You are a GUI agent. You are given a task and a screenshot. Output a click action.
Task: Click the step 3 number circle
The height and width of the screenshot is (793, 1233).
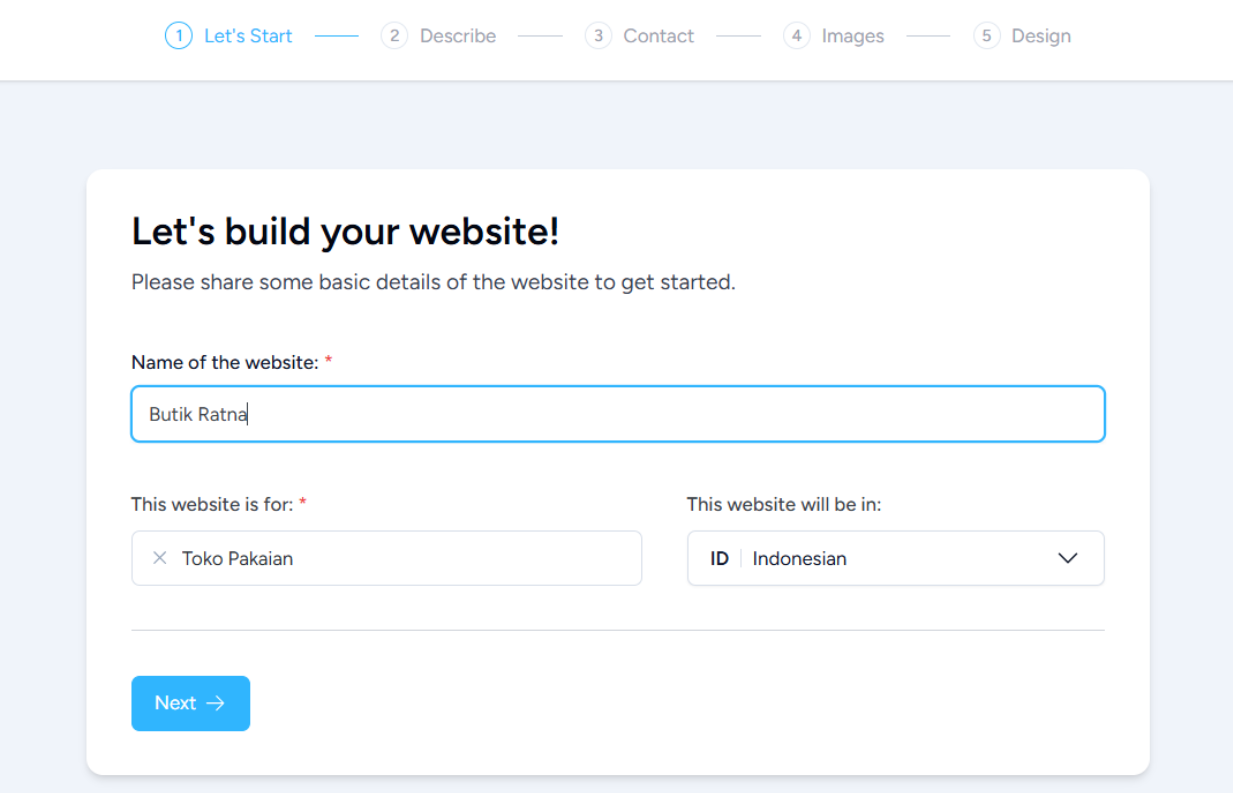coord(598,36)
